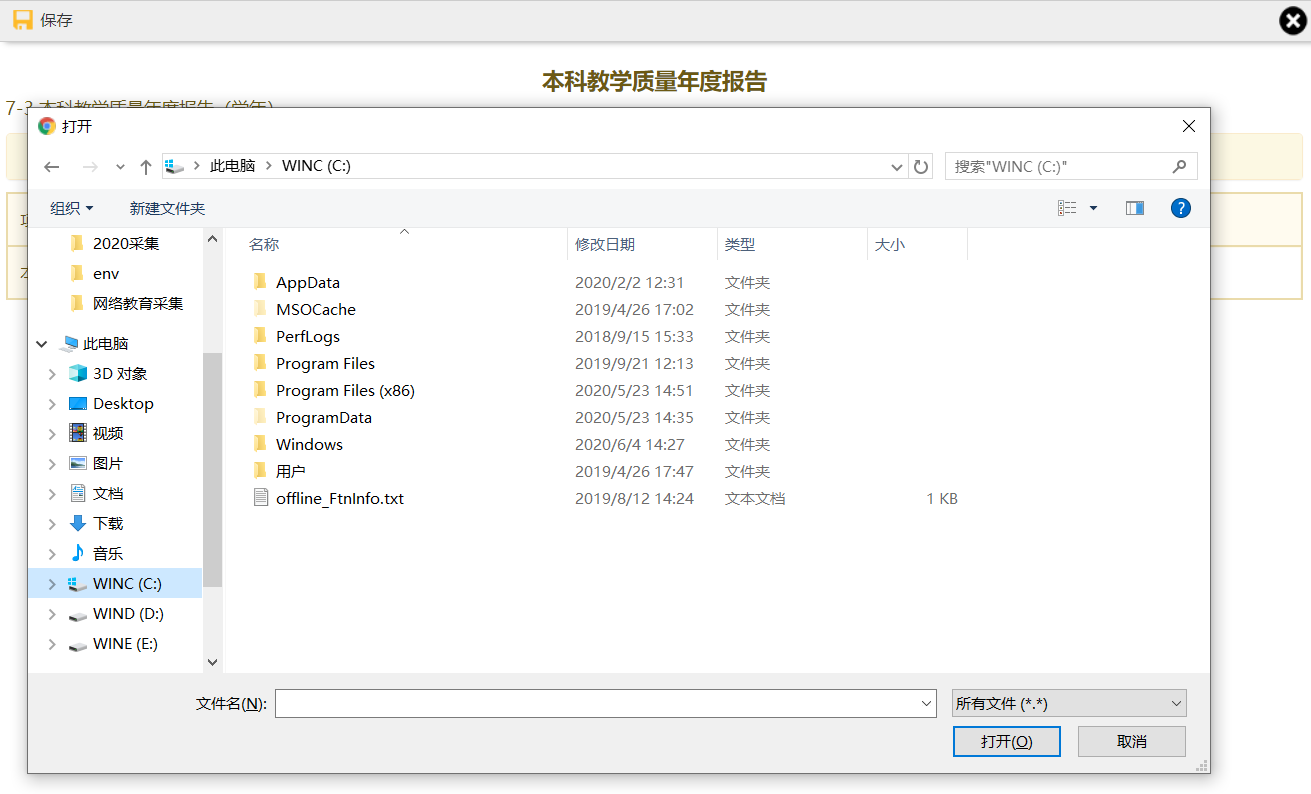Screen dimensions: 1311x794
Task: Click the back navigation arrow
Action: pos(52,167)
